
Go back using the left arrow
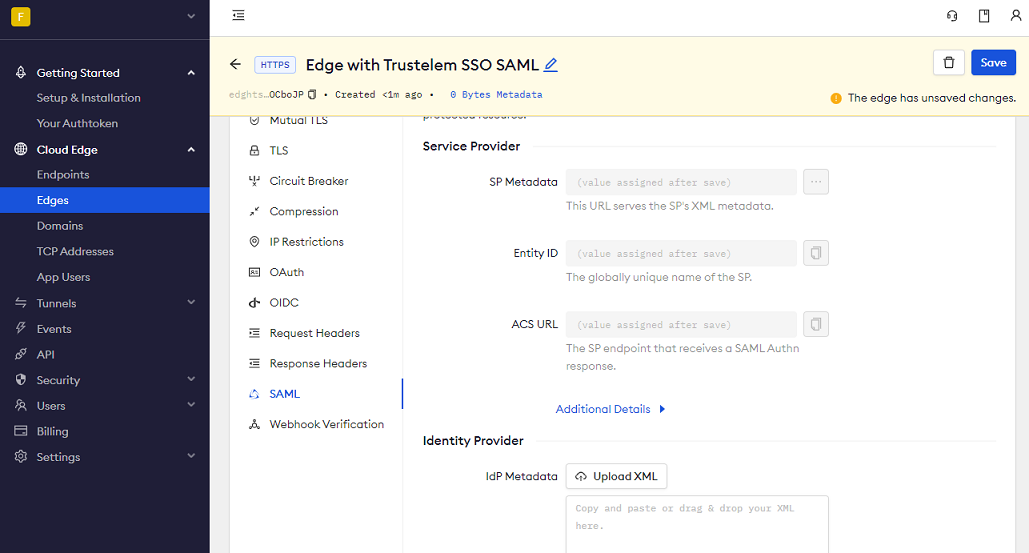point(236,64)
